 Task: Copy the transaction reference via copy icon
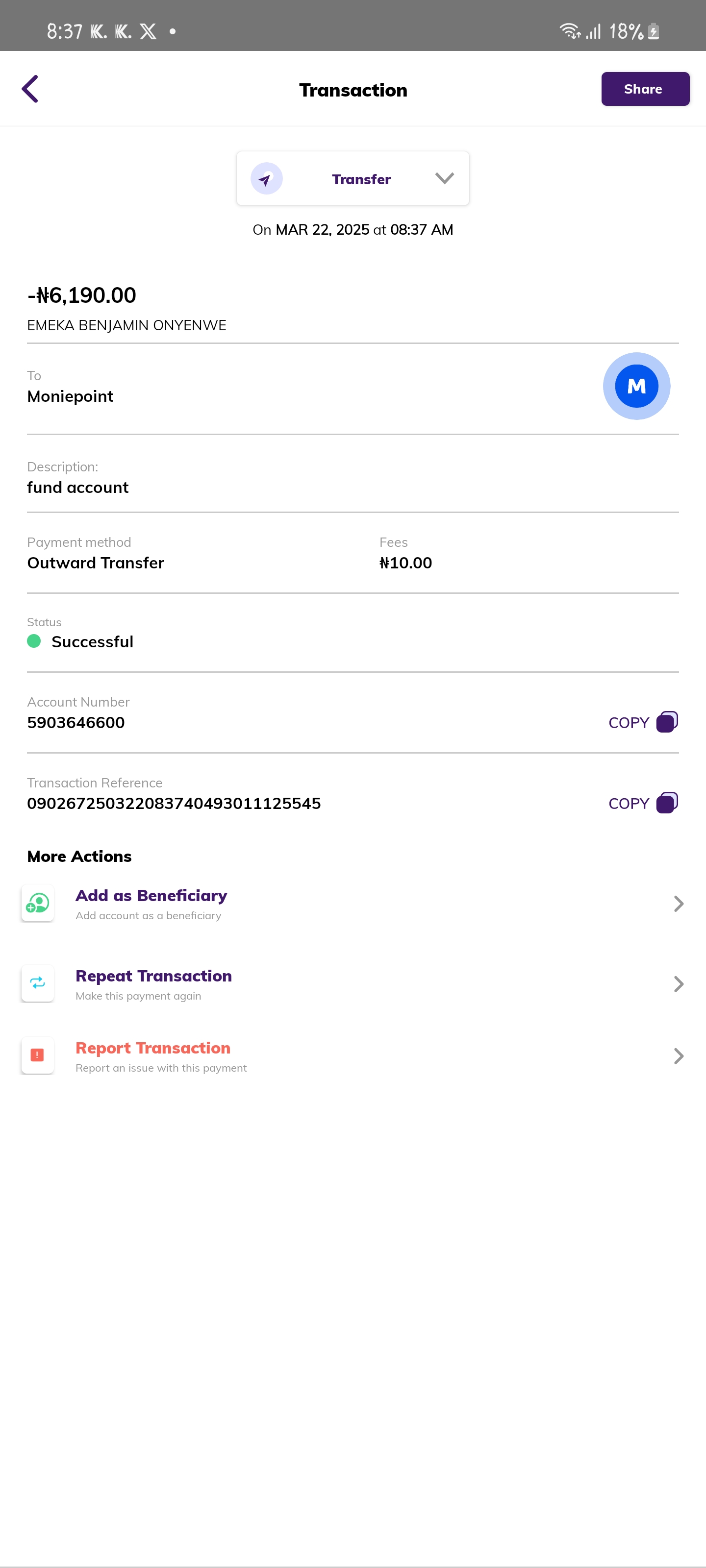point(666,803)
